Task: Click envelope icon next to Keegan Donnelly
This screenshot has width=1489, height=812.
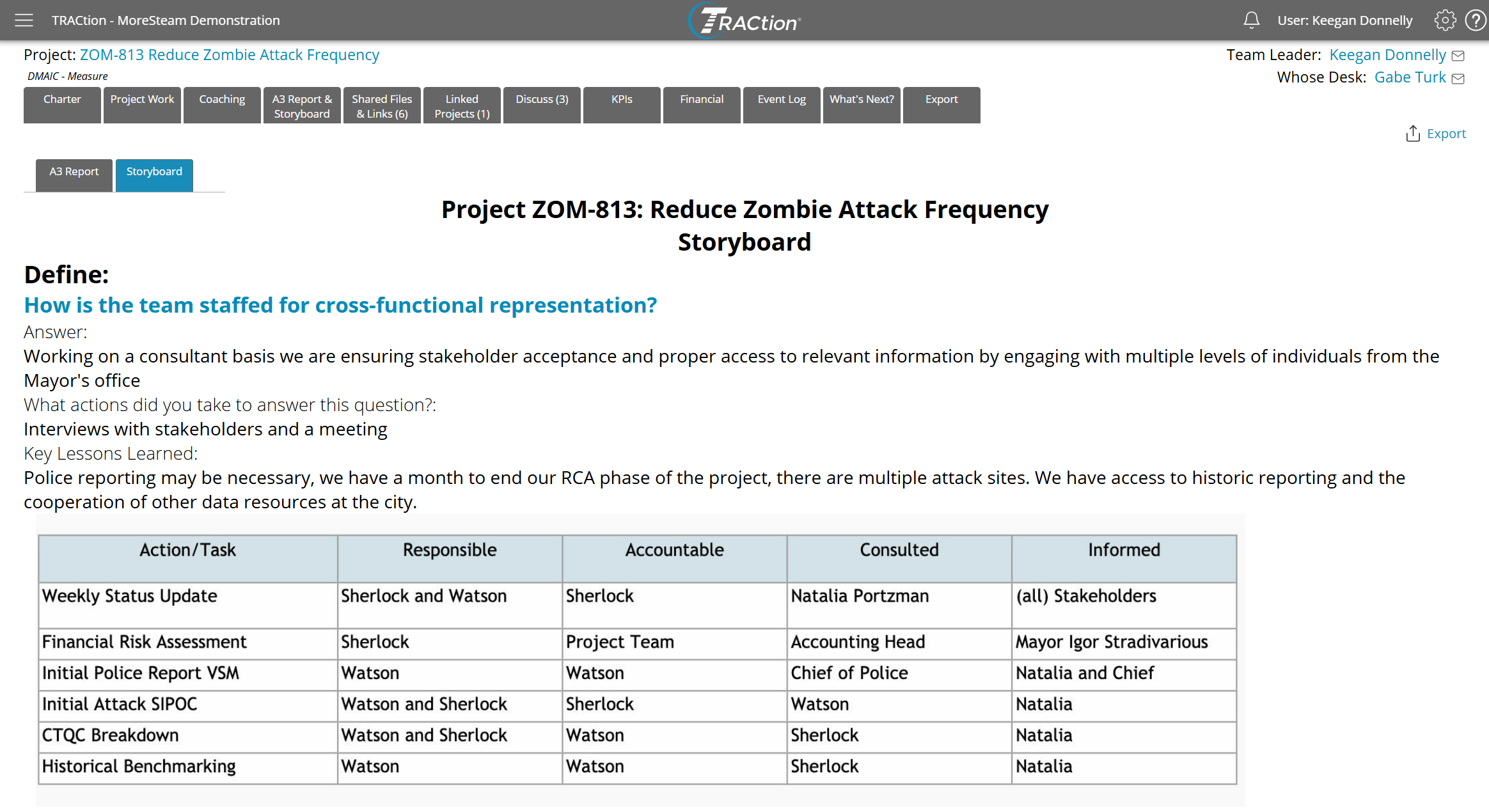Action: coord(1458,56)
